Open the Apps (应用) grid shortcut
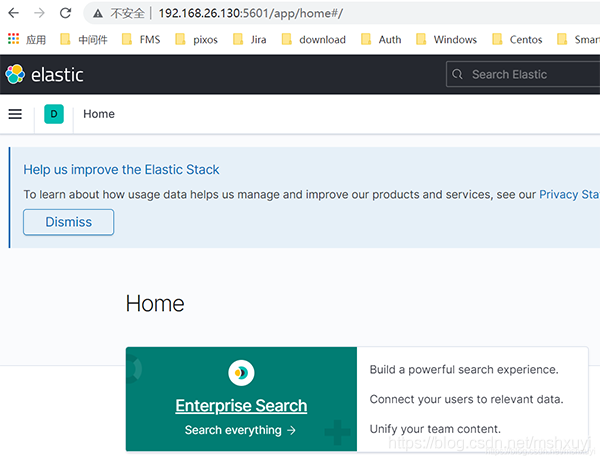600x461 pixels. point(26,39)
